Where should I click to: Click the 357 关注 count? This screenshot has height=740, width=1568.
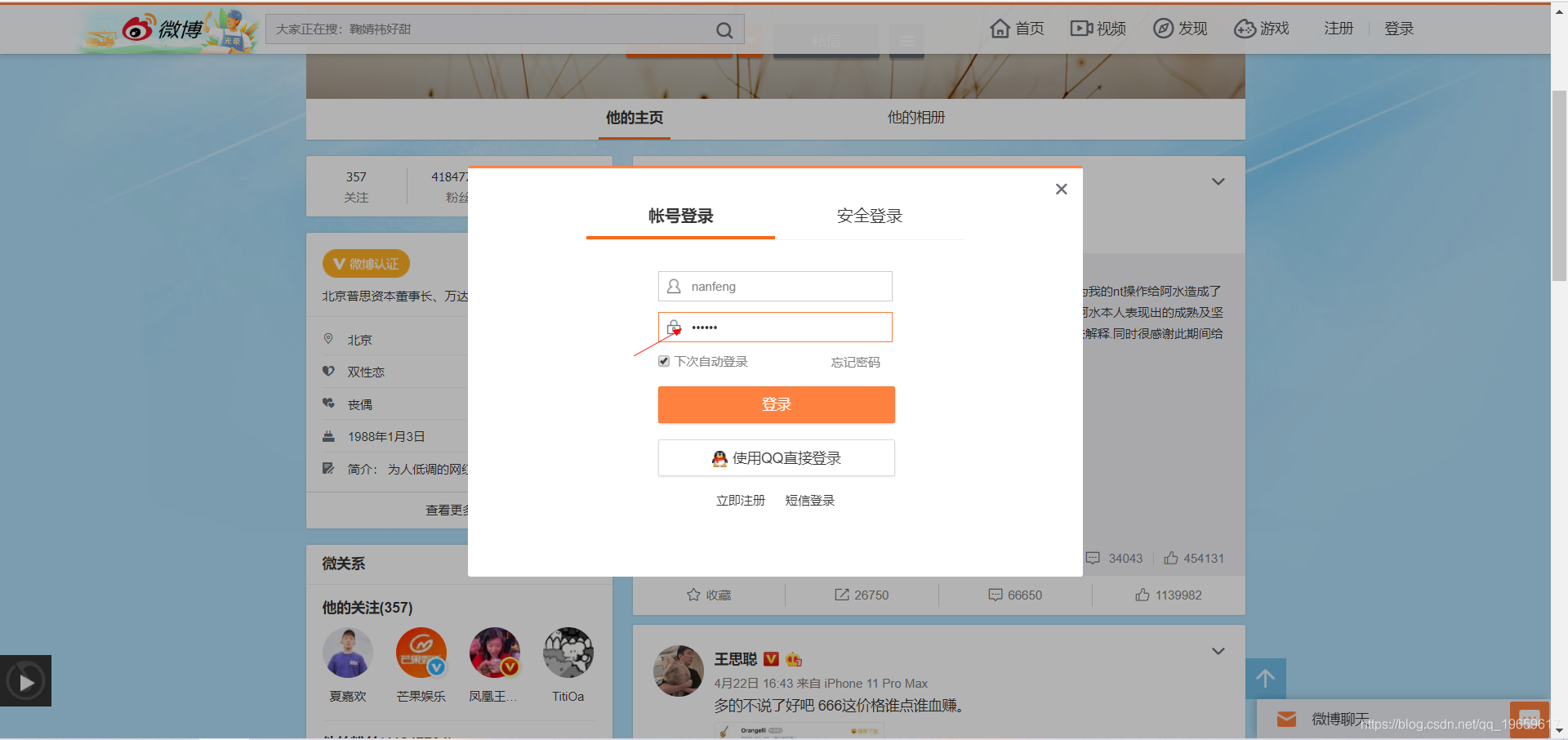pos(356,187)
